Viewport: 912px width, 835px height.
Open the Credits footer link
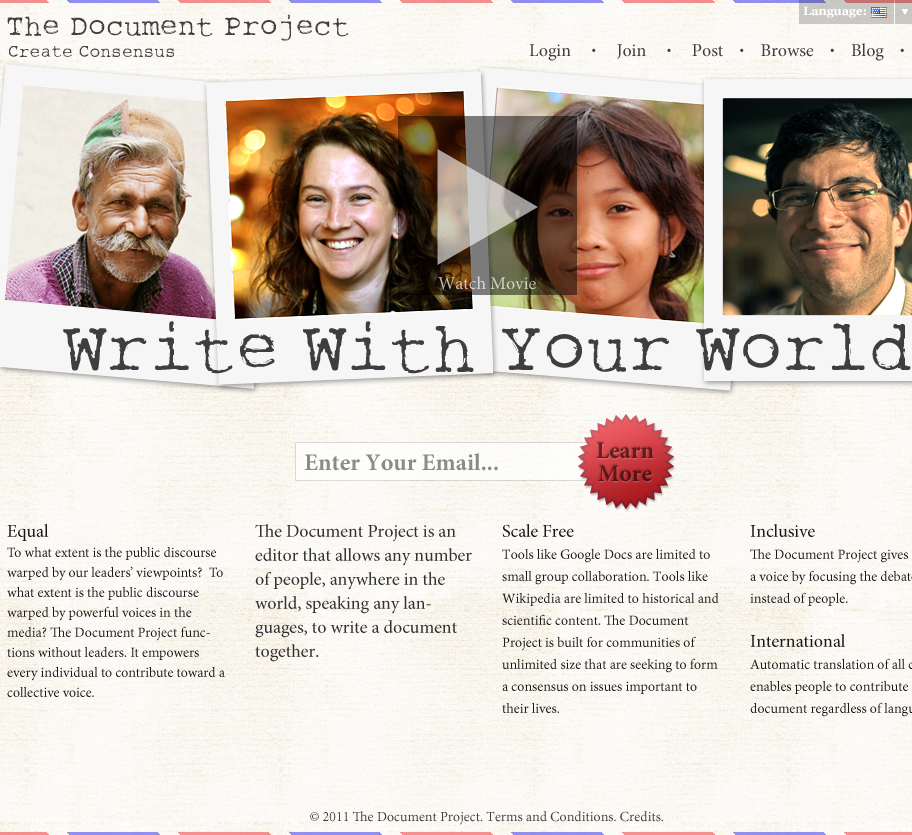coord(641,816)
